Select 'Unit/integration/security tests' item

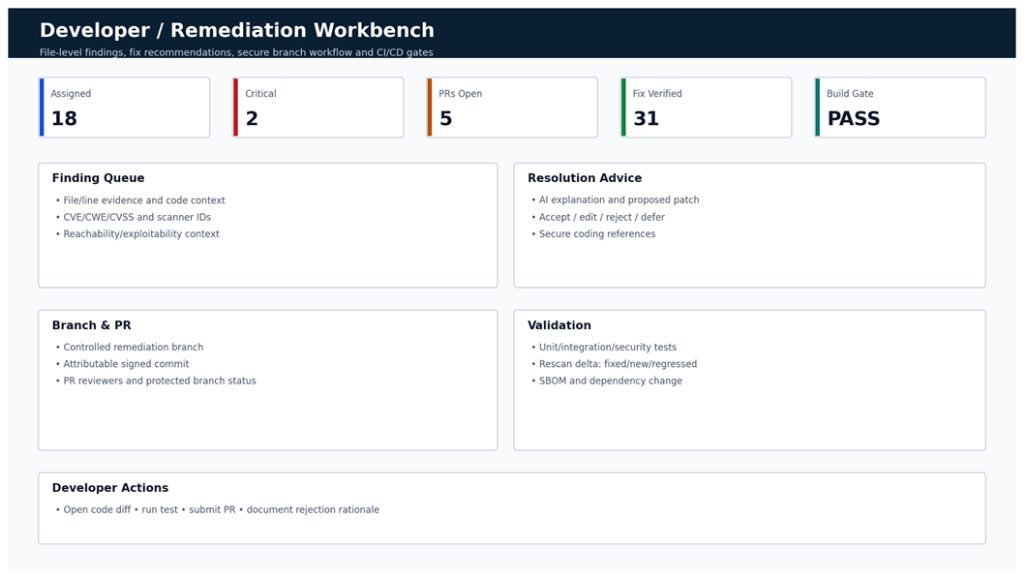(607, 347)
